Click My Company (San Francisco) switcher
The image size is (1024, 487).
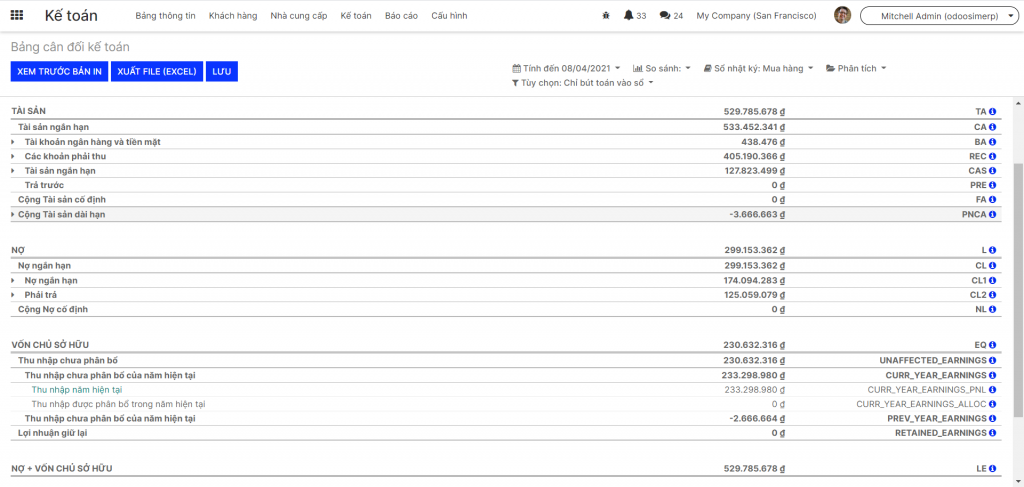click(756, 16)
